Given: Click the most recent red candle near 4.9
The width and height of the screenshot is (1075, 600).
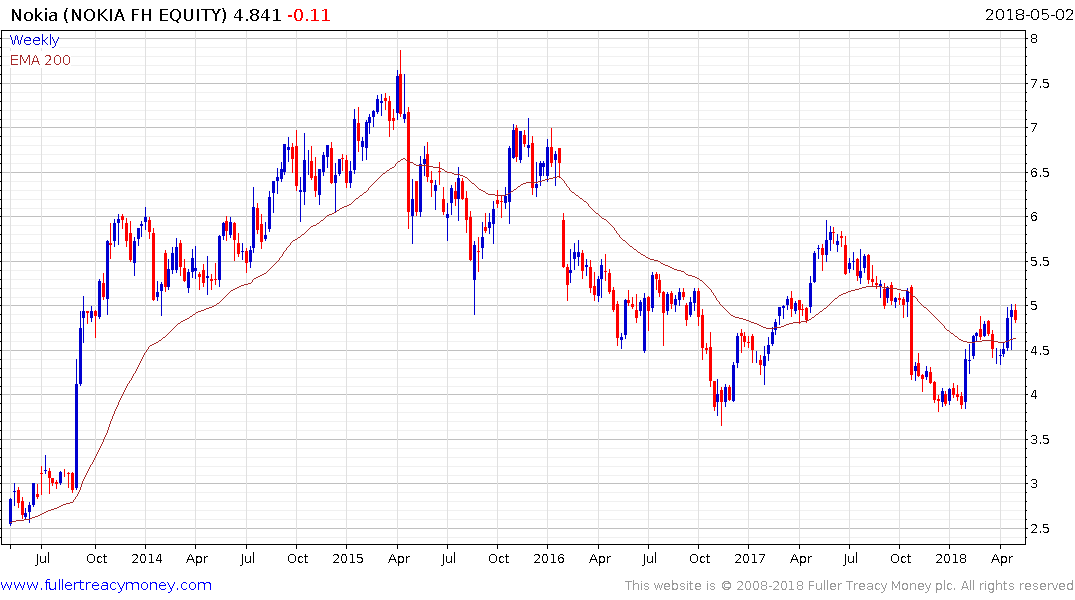Looking at the screenshot, I should [x=1015, y=313].
